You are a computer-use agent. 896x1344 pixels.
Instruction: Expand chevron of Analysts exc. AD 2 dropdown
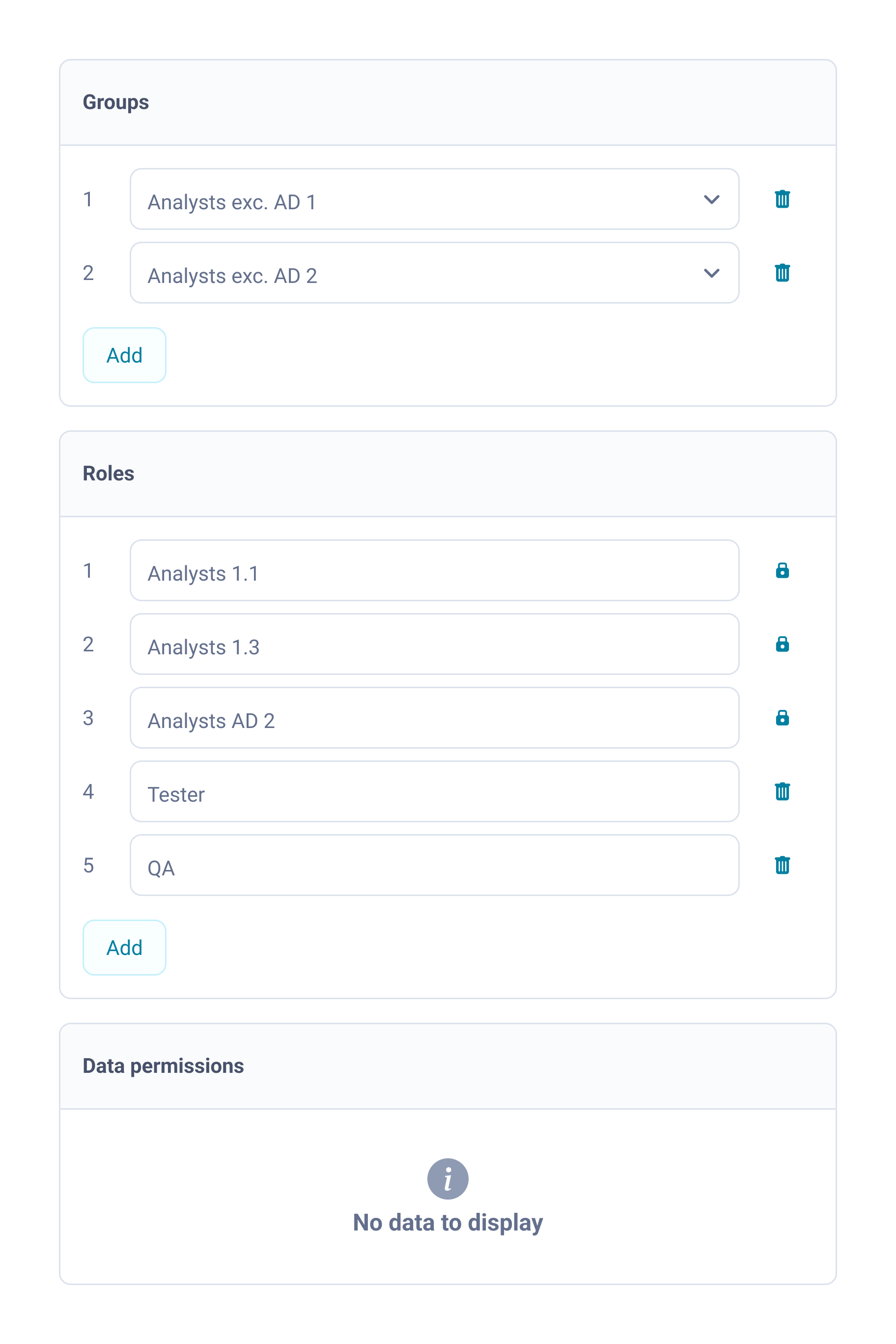[x=711, y=273]
